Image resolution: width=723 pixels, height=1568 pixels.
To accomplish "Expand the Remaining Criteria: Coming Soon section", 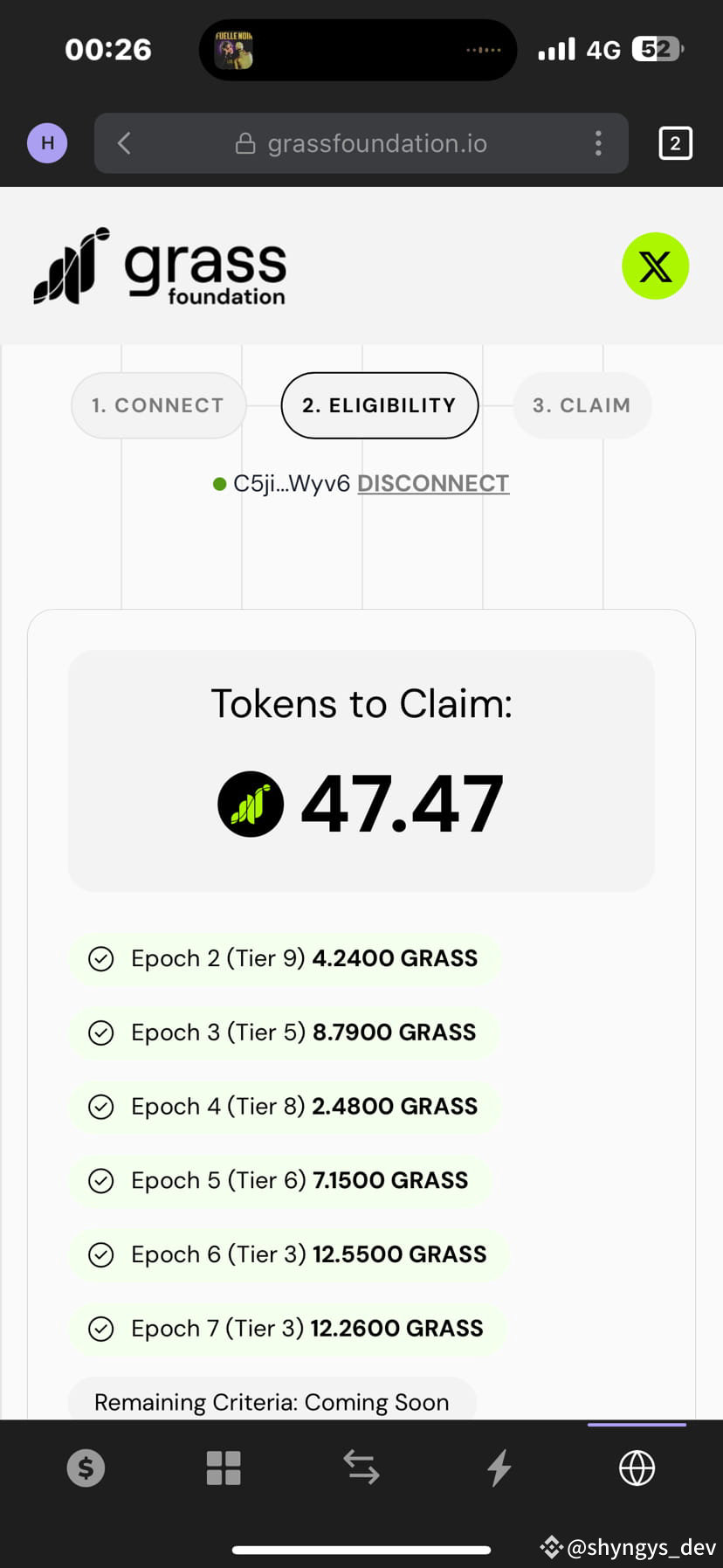I will click(272, 1401).
